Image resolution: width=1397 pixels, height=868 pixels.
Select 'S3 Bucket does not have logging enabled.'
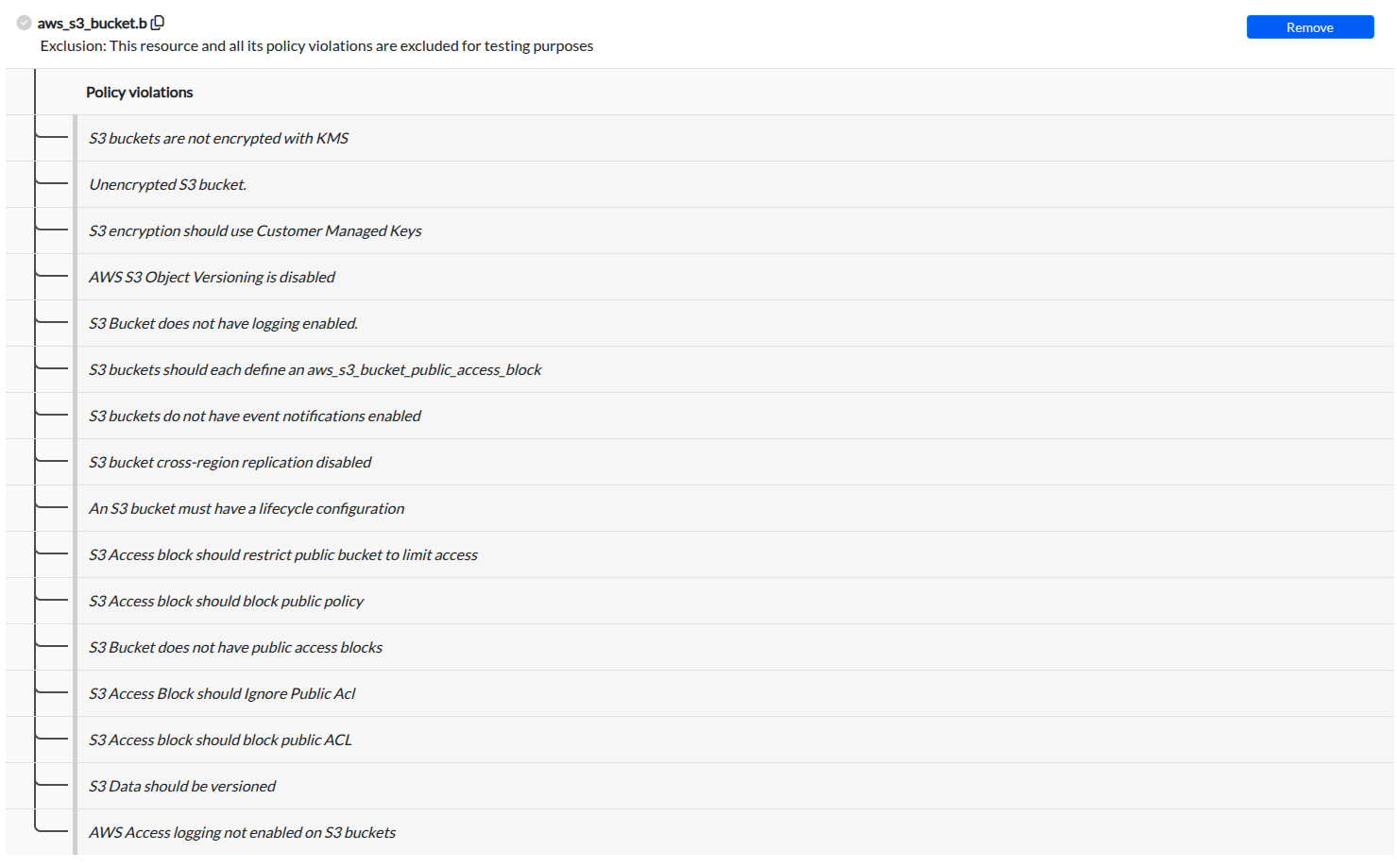coord(223,324)
